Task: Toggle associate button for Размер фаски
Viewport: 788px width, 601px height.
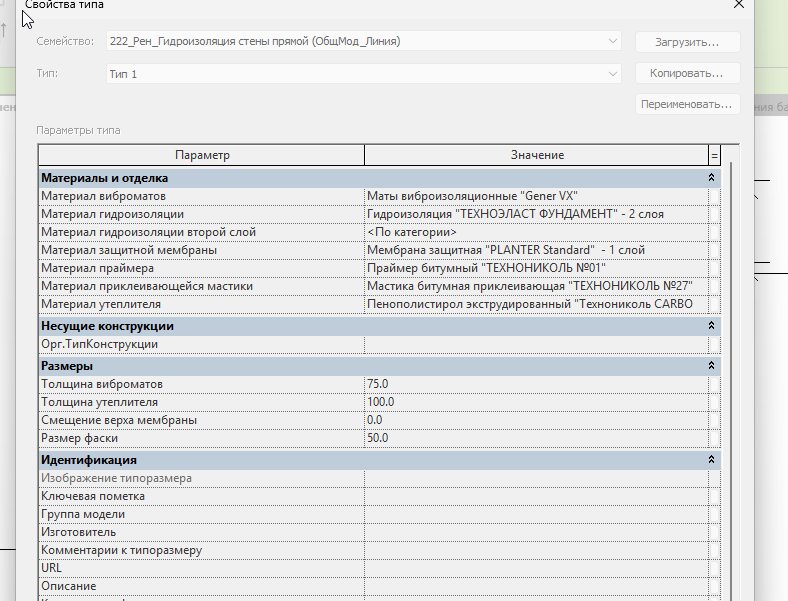Action: (x=714, y=438)
